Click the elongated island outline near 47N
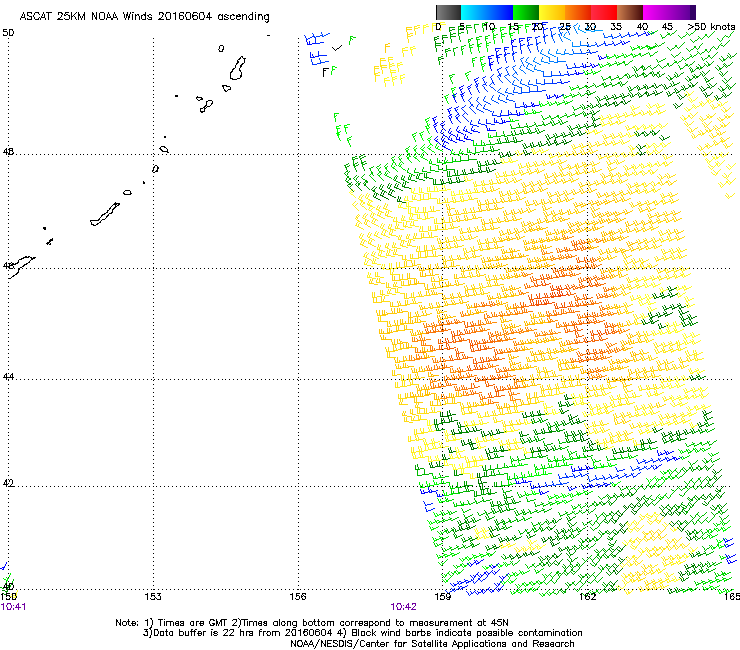Image resolution: width=740 pixels, height=650 pixels. [105, 214]
